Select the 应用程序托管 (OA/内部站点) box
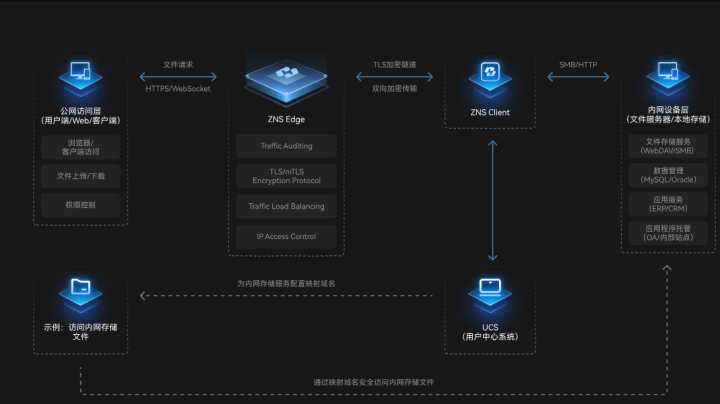 pos(668,233)
